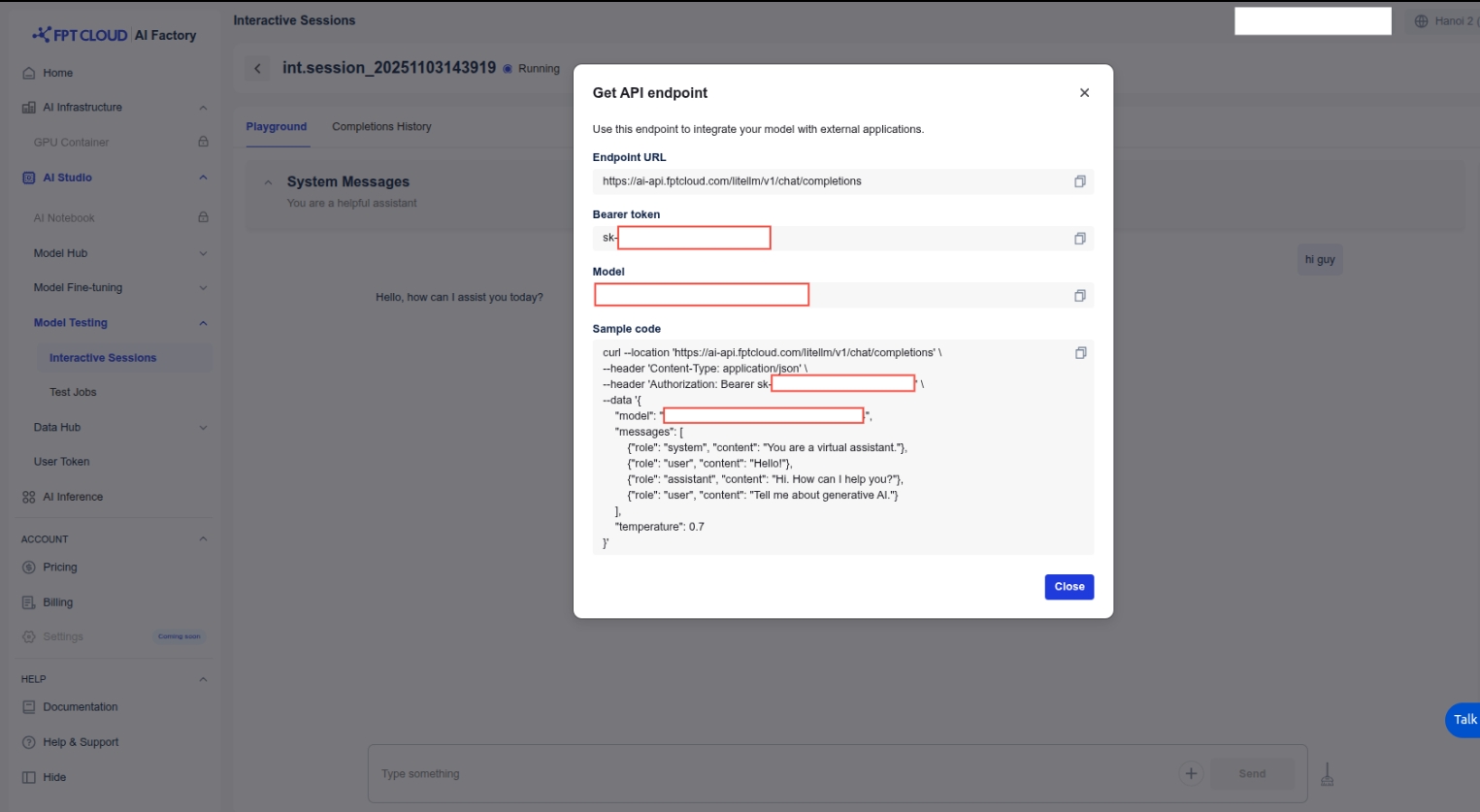This screenshot has width=1480, height=812.
Task: Click the back arrow beside session name
Action: tap(257, 68)
